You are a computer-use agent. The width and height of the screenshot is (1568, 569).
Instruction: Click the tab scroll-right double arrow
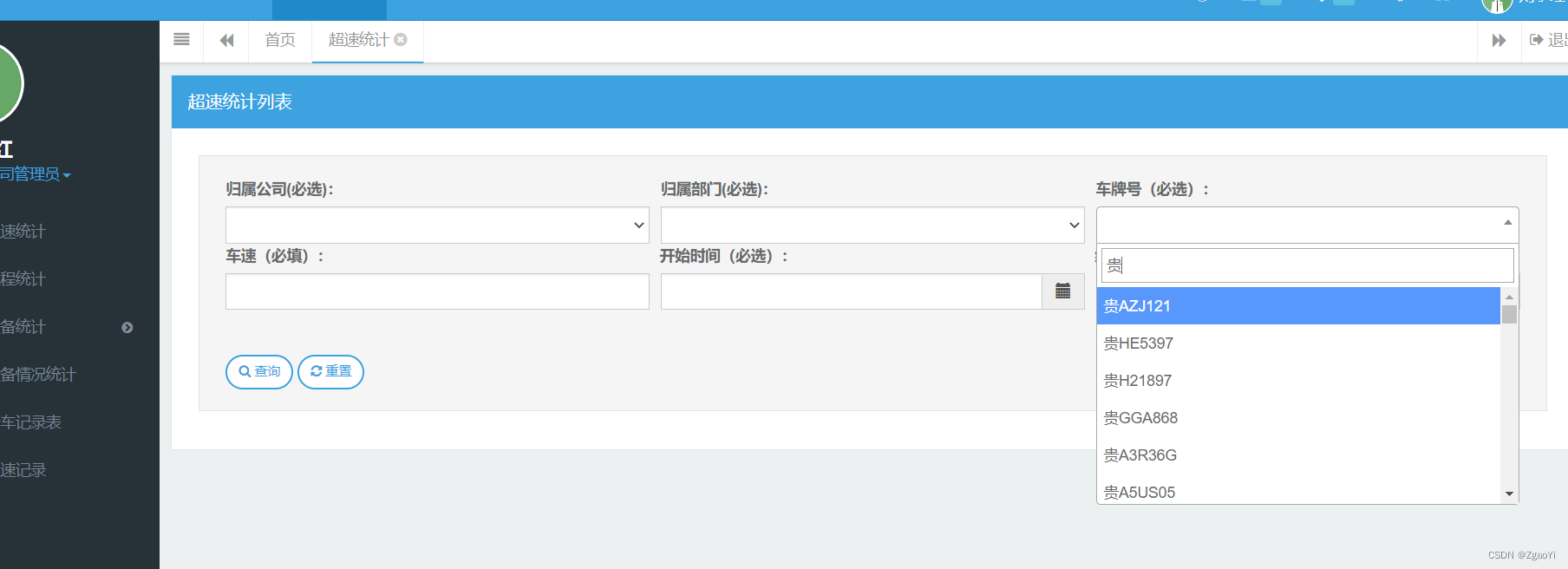(x=1499, y=40)
